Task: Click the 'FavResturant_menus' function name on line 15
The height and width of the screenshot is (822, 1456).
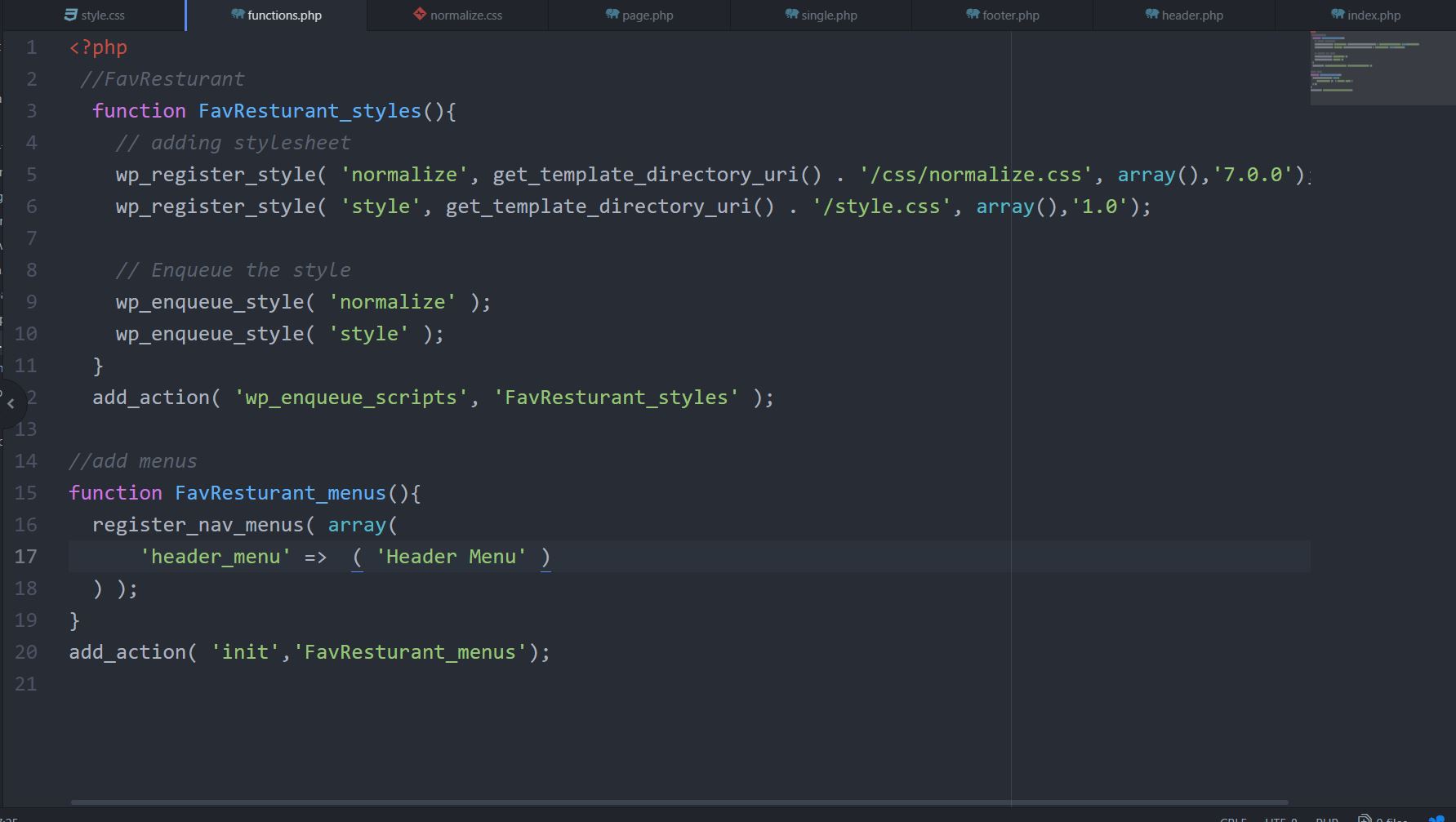Action: (280, 493)
